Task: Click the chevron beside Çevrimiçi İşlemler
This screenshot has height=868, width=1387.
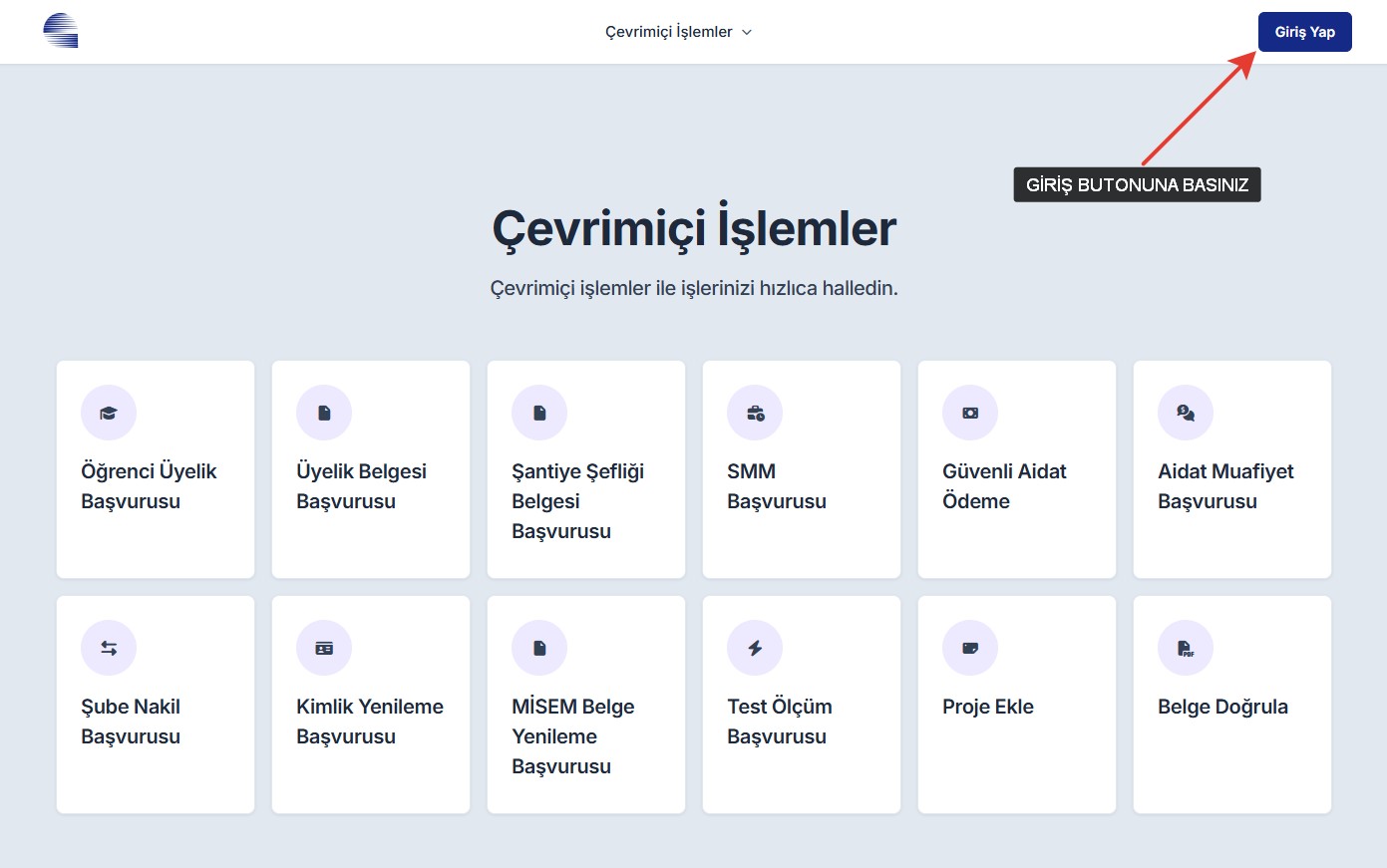Action: [x=747, y=32]
